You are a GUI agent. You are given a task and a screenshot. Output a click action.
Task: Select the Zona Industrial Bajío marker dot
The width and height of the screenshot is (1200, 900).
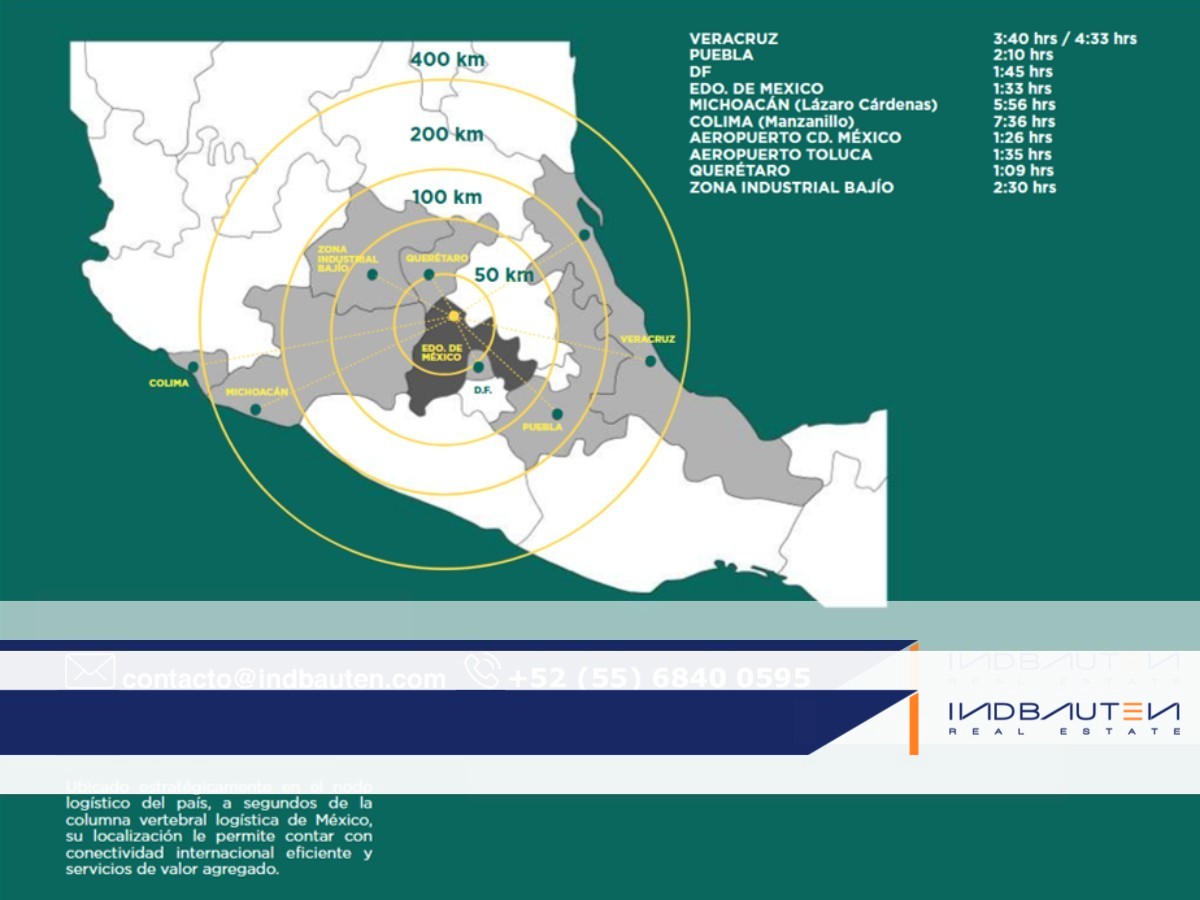click(x=372, y=274)
